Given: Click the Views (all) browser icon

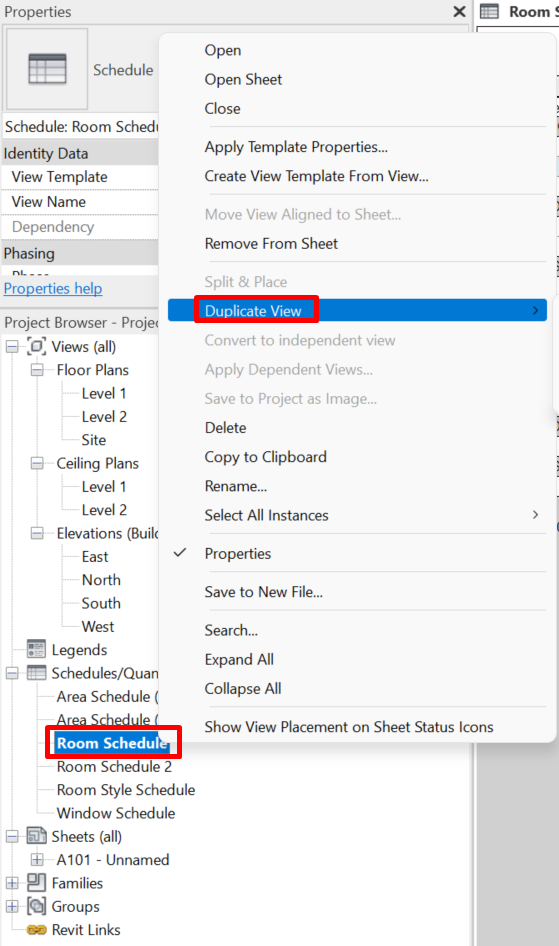Looking at the screenshot, I should (x=37, y=346).
